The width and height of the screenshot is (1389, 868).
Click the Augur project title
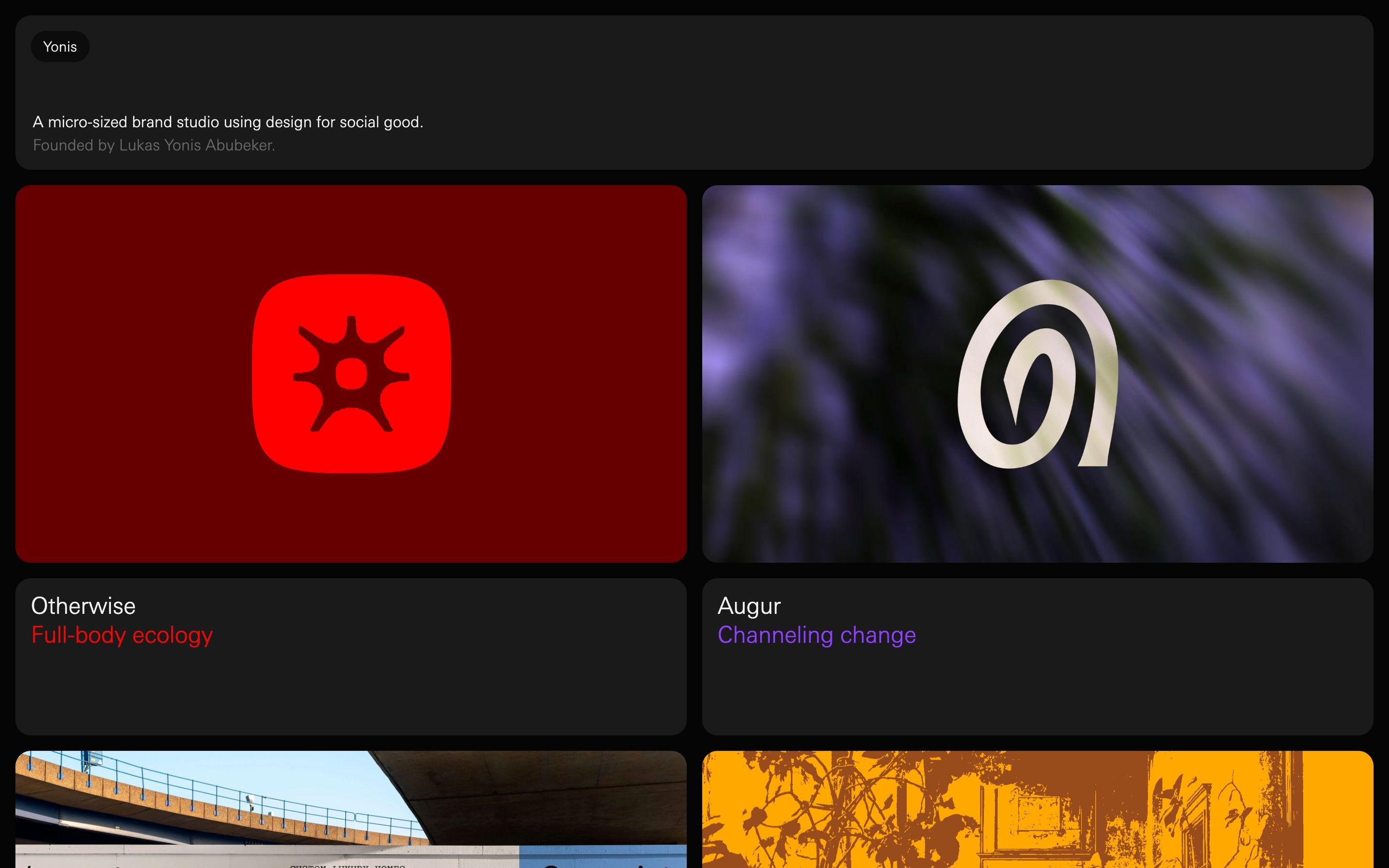pyautogui.click(x=749, y=606)
